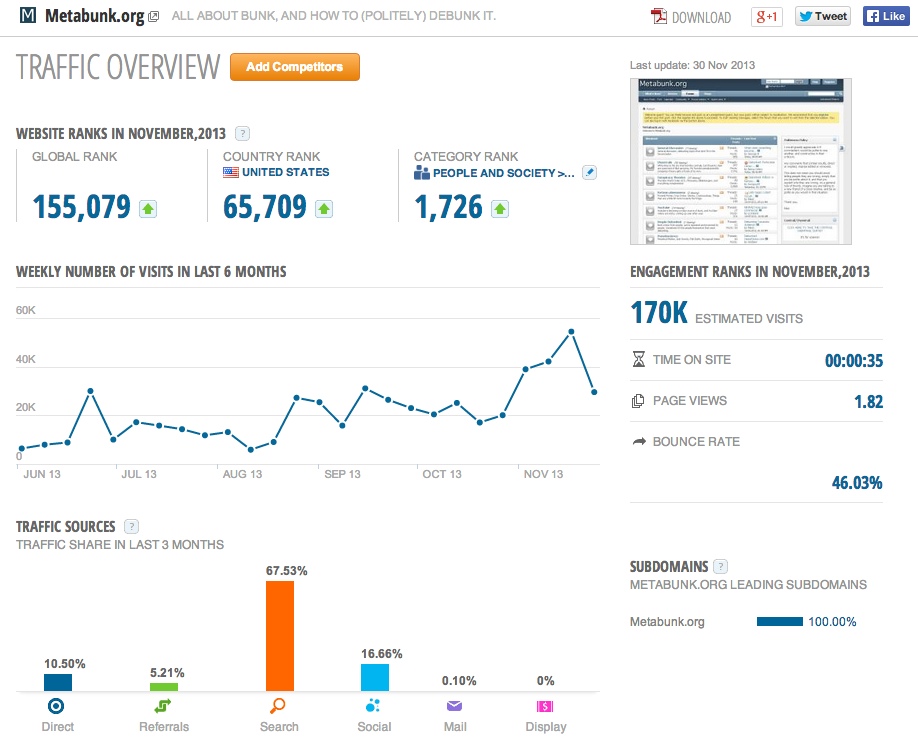This screenshot has height=749, width=918.
Task: Click the Metabunk.org logo icon
Action: (26, 15)
